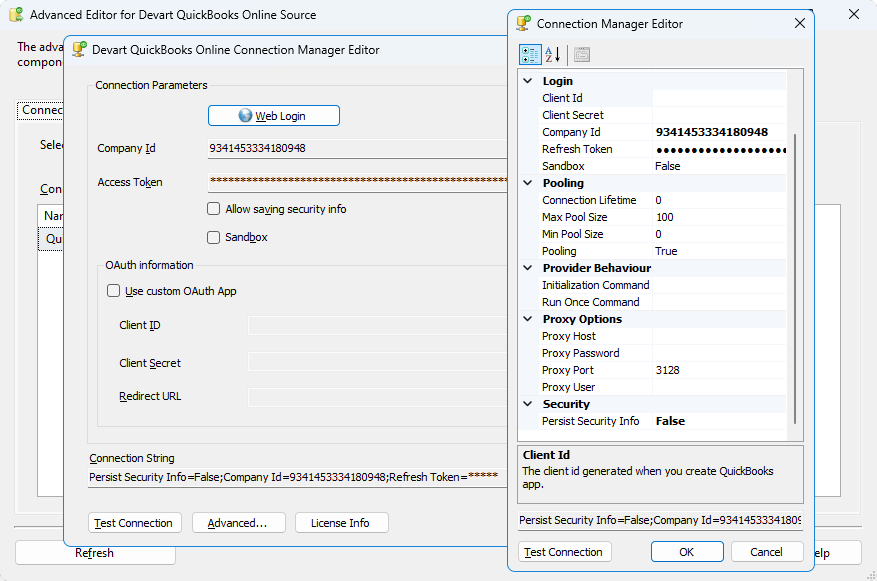Sort properties alphabetically with A-Z icon

click(x=552, y=55)
